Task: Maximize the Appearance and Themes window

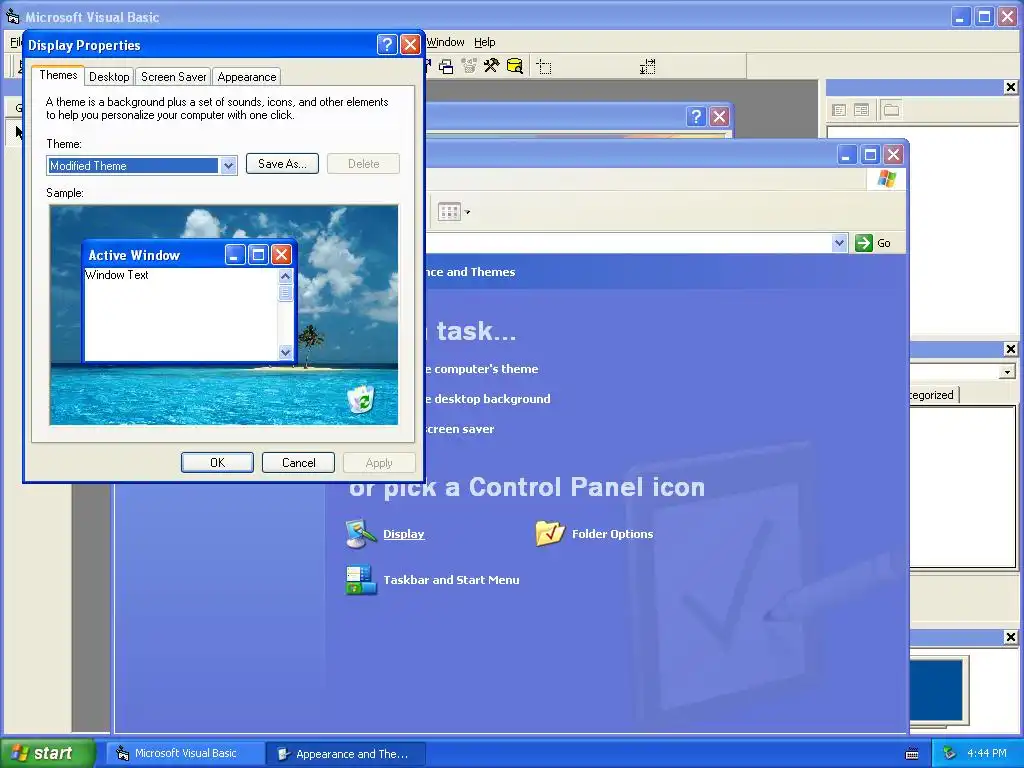Action: coord(870,155)
